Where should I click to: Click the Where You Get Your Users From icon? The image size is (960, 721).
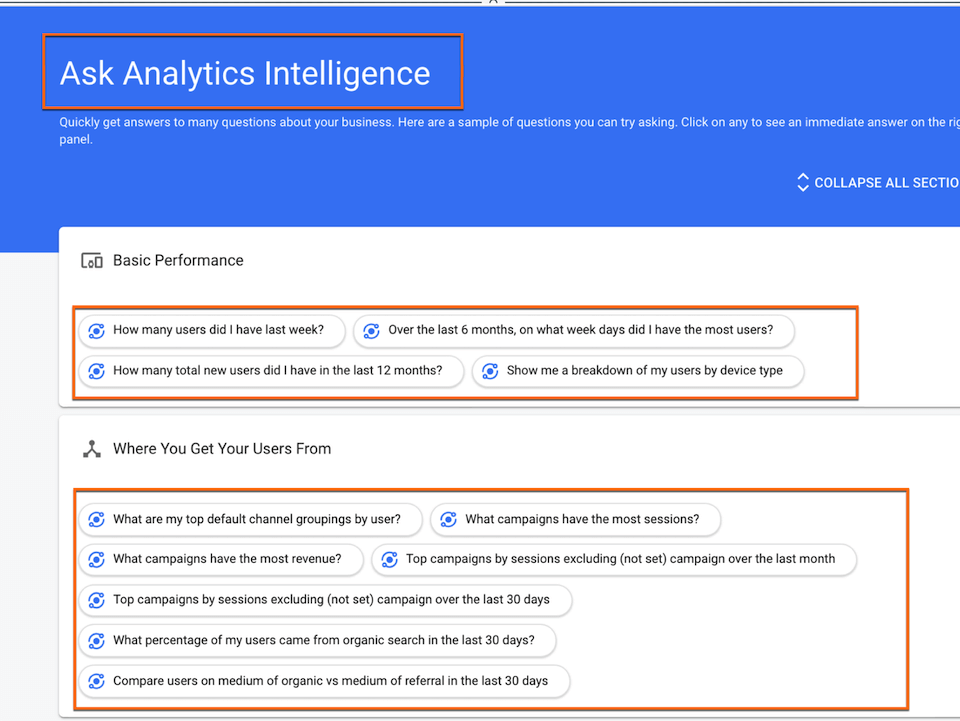(91, 448)
